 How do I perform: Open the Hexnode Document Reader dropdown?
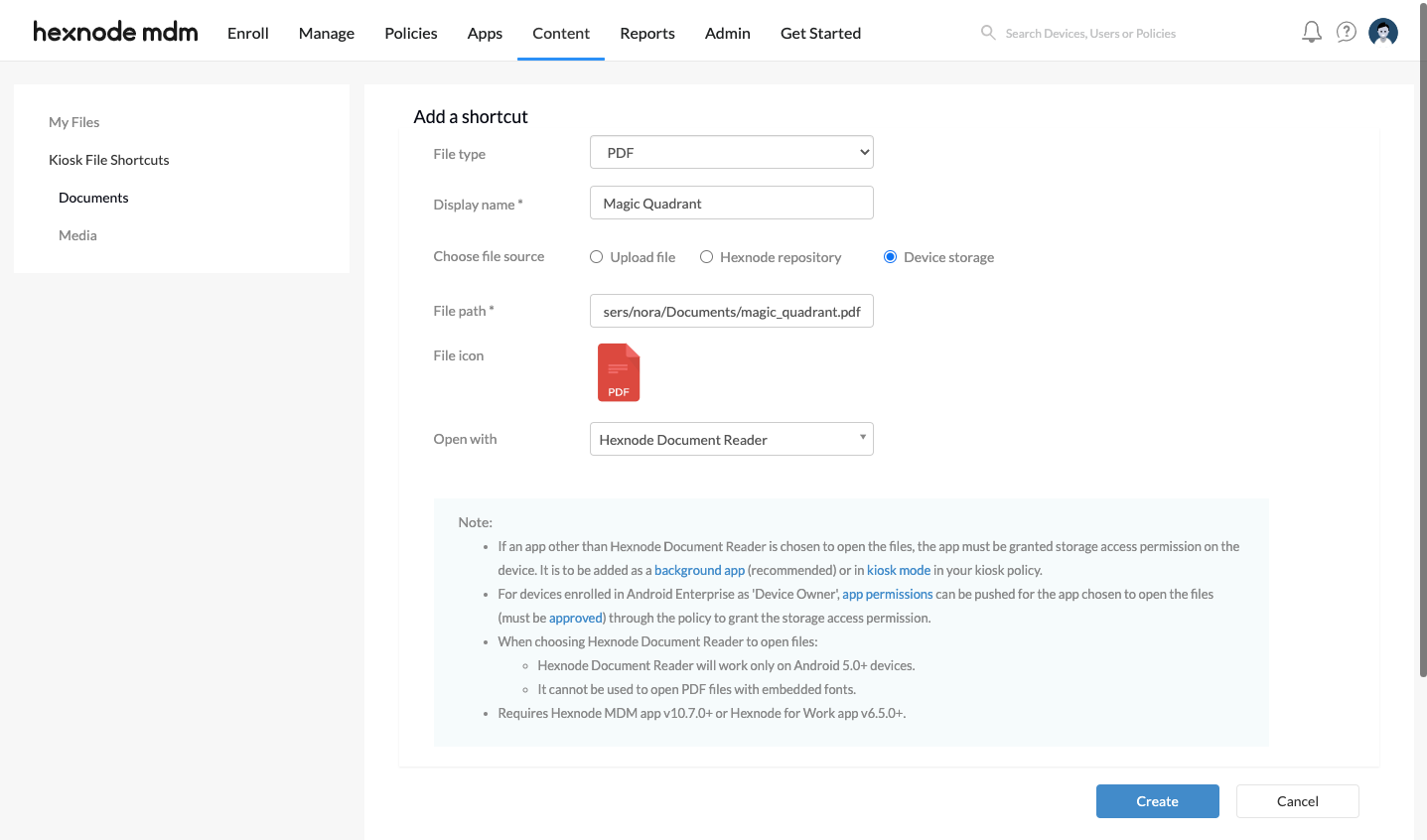point(732,439)
